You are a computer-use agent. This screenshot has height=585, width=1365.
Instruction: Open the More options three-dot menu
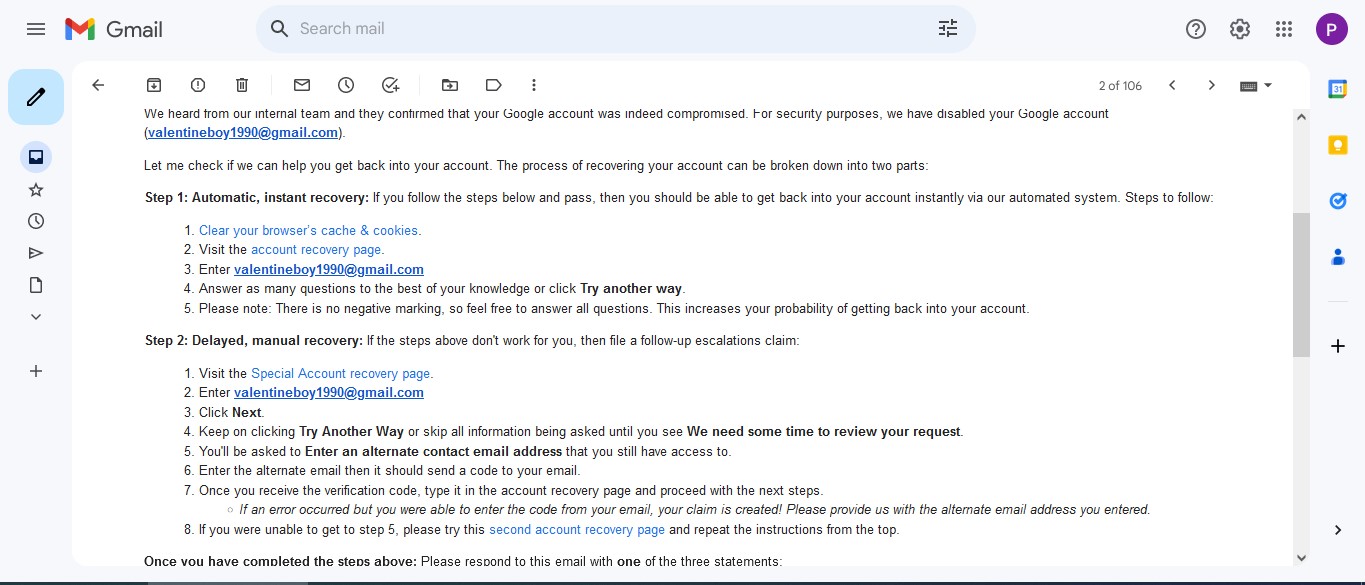[x=534, y=85]
